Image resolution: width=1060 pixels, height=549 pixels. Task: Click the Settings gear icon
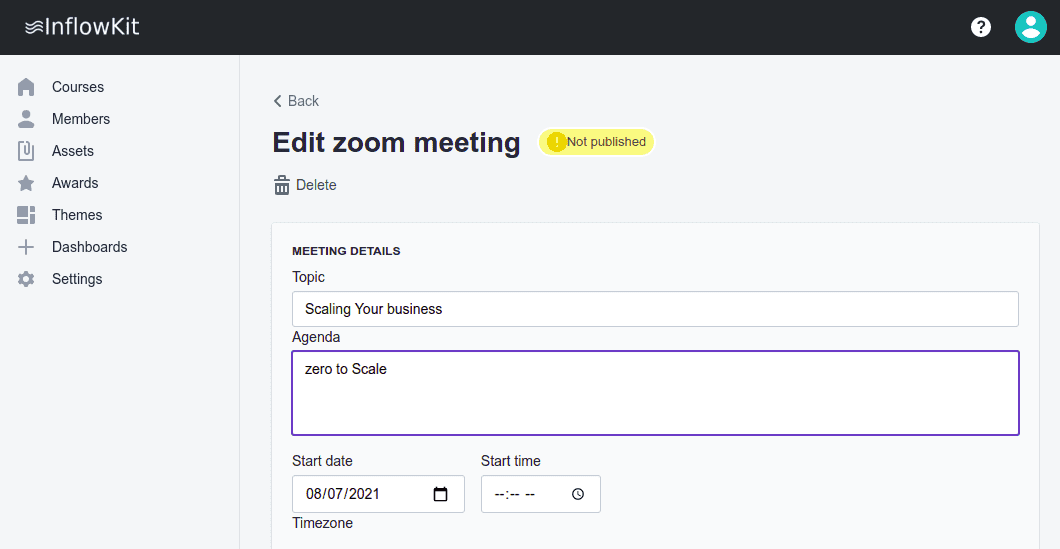(27, 279)
